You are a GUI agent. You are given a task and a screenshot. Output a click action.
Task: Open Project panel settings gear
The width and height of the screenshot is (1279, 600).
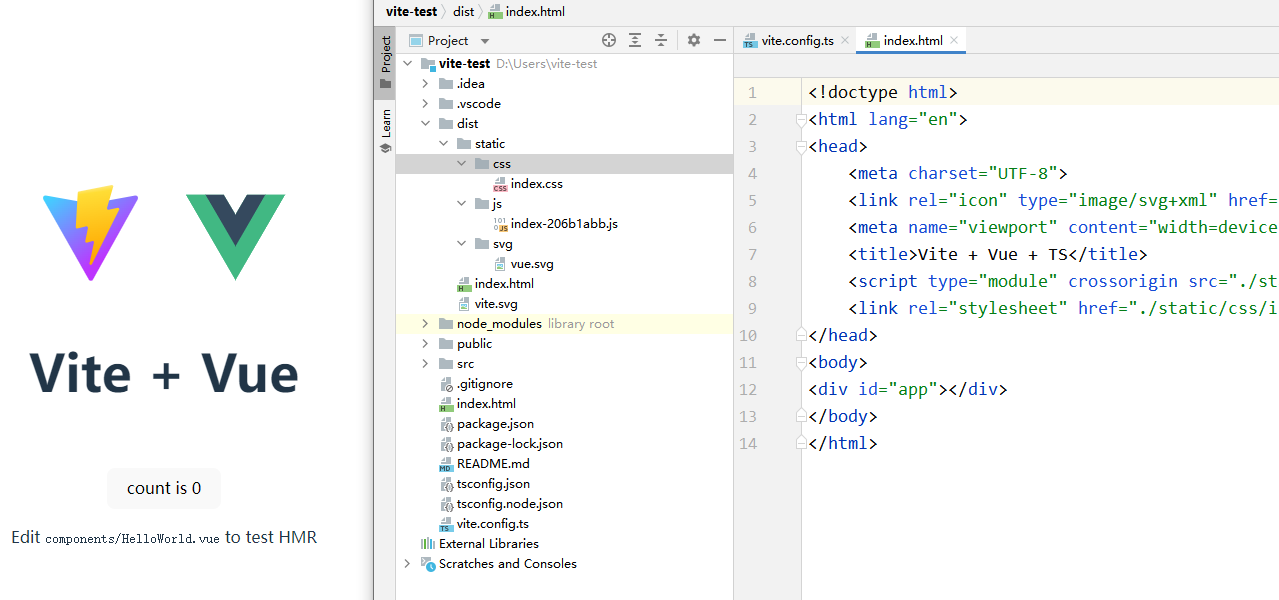coord(694,40)
